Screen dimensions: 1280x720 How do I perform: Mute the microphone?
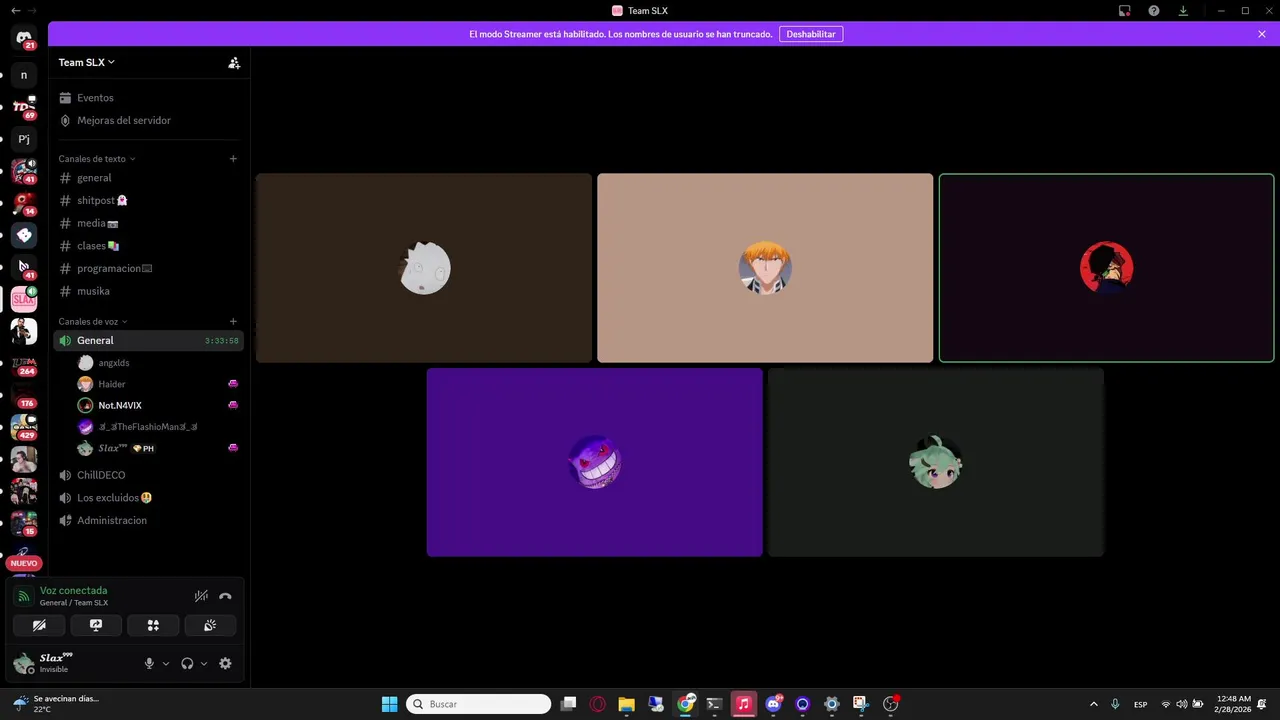tap(149, 663)
